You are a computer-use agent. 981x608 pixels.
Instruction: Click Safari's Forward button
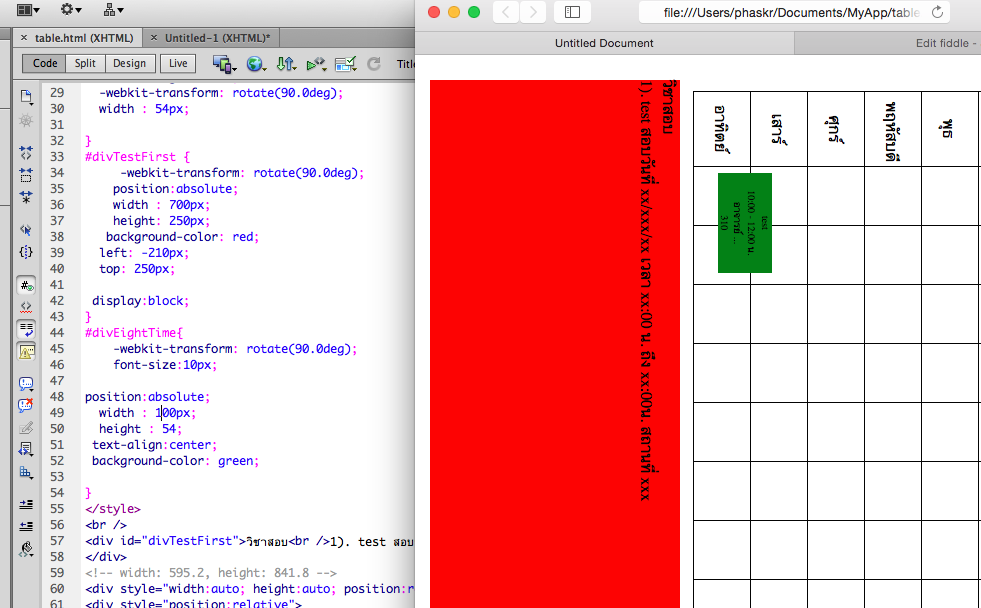click(533, 12)
